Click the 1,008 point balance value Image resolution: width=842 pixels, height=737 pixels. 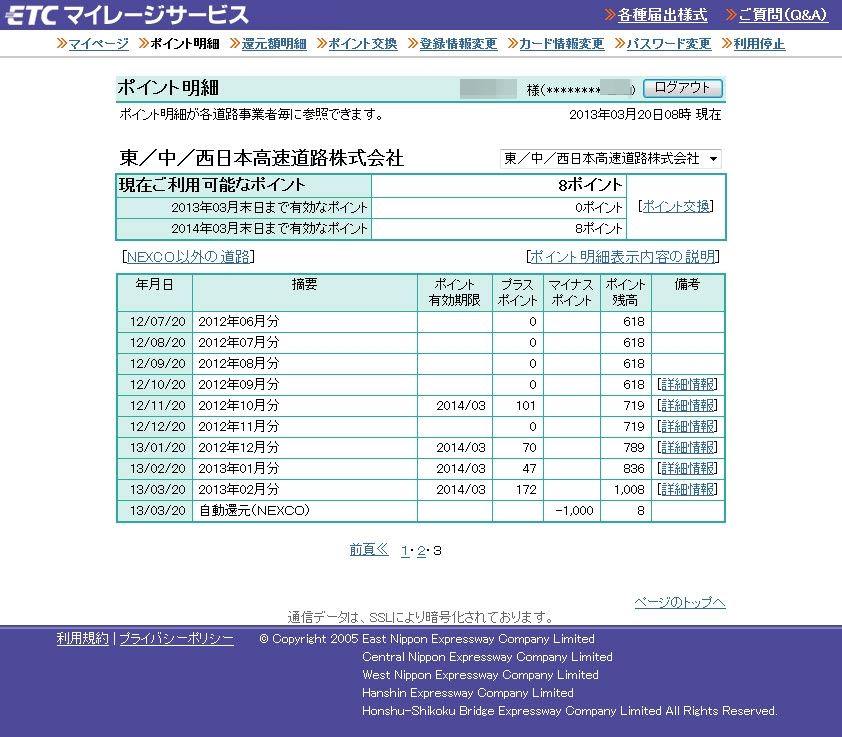point(629,489)
